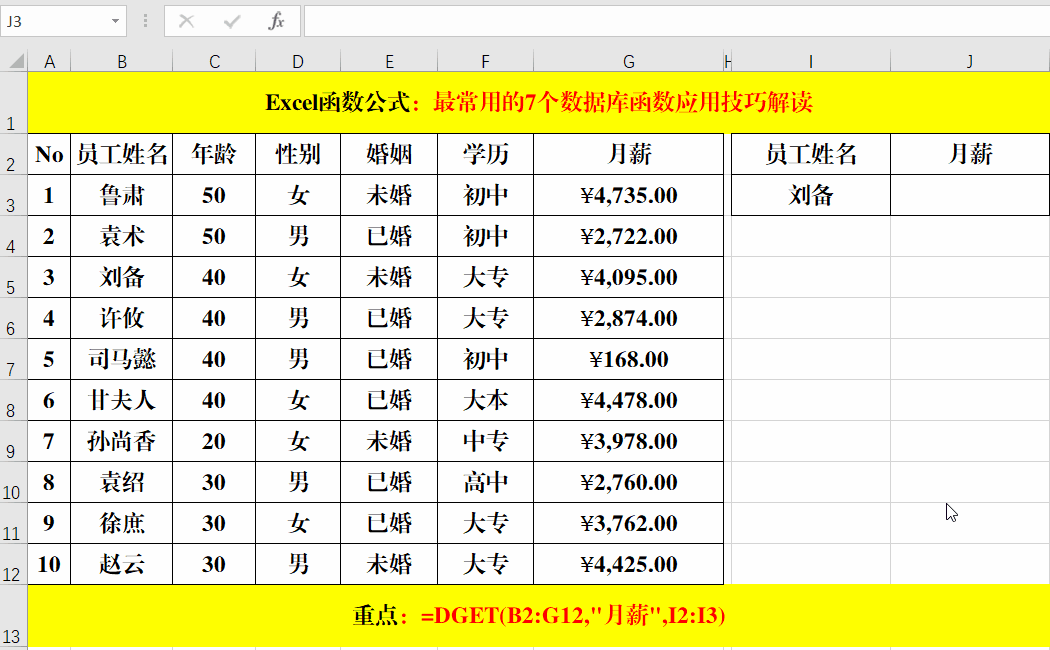
Task: Select column header J
Action: coord(968,60)
